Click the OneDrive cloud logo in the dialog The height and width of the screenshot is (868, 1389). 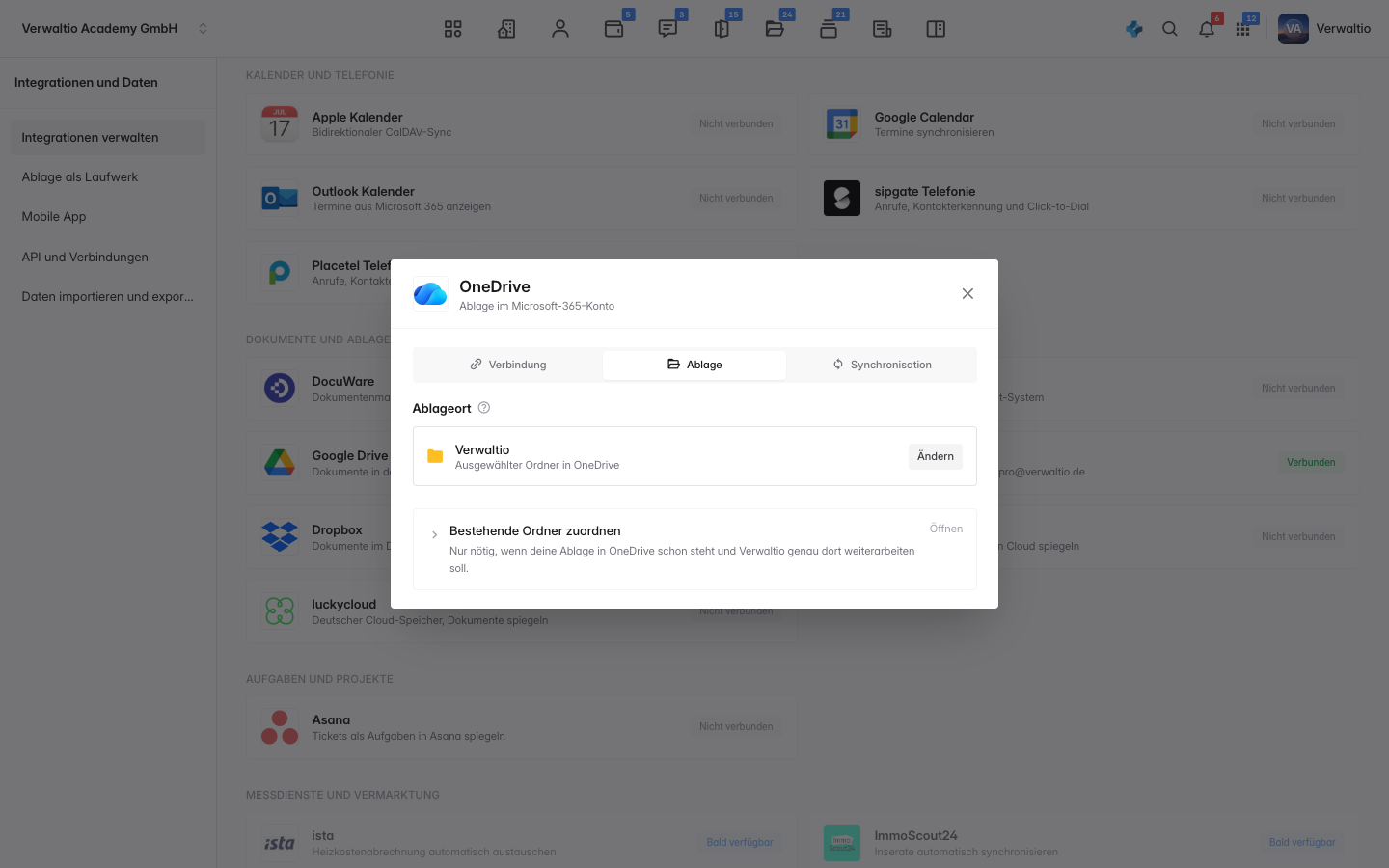(430, 294)
